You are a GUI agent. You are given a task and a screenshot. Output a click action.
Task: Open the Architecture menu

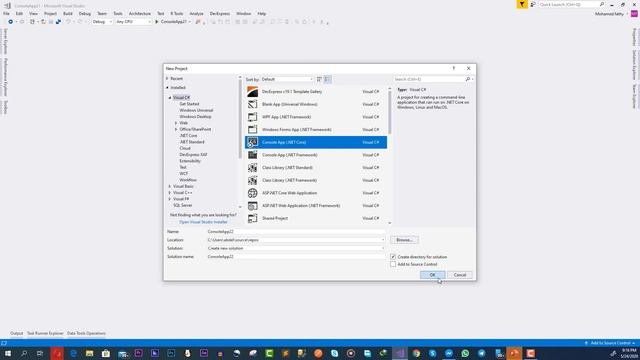point(140,13)
